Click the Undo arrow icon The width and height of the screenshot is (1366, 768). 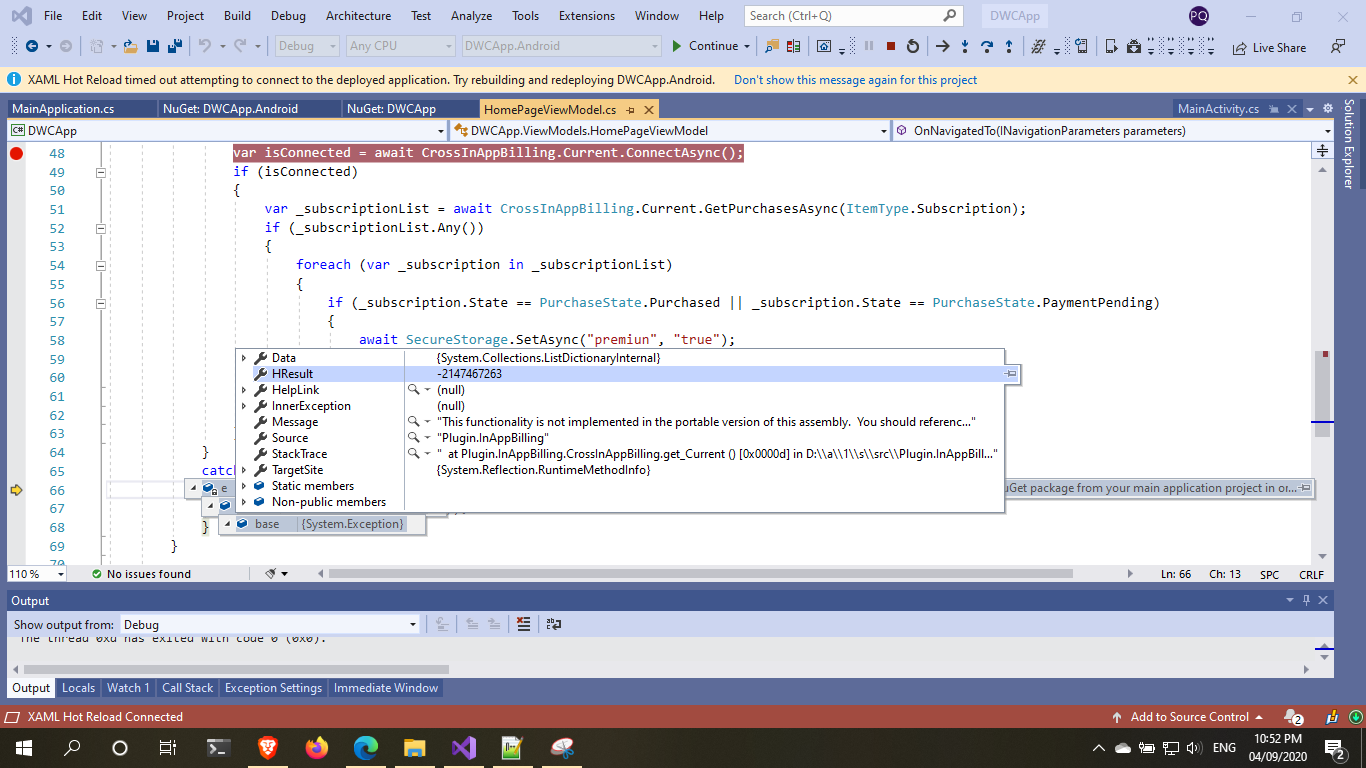(x=204, y=46)
